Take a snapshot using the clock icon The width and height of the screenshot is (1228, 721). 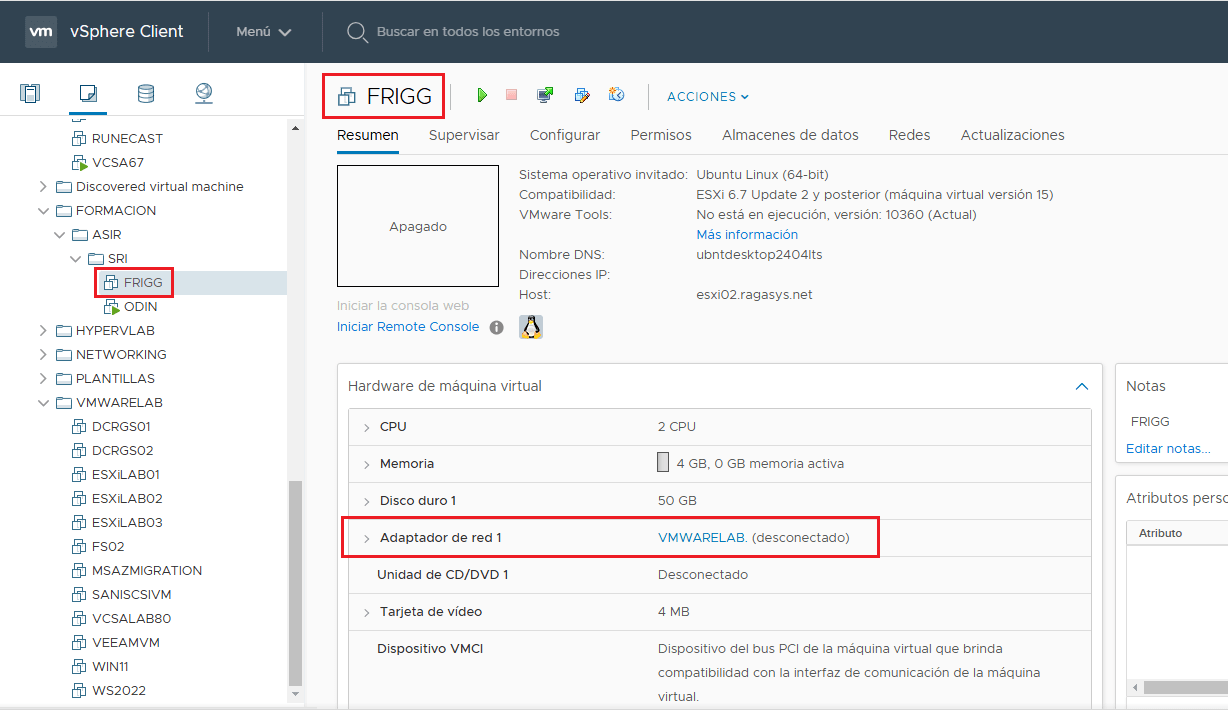pyautogui.click(x=616, y=95)
